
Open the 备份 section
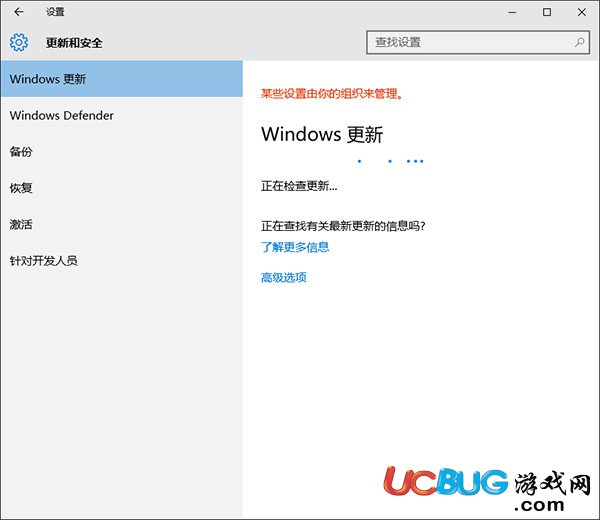[122, 152]
